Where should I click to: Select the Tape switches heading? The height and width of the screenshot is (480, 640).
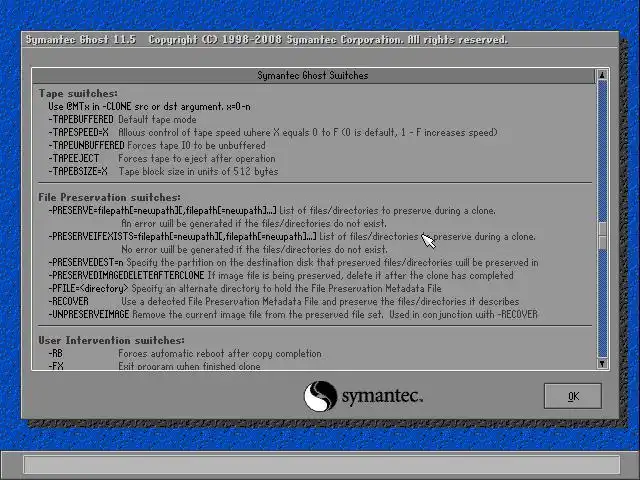[x=78, y=93]
